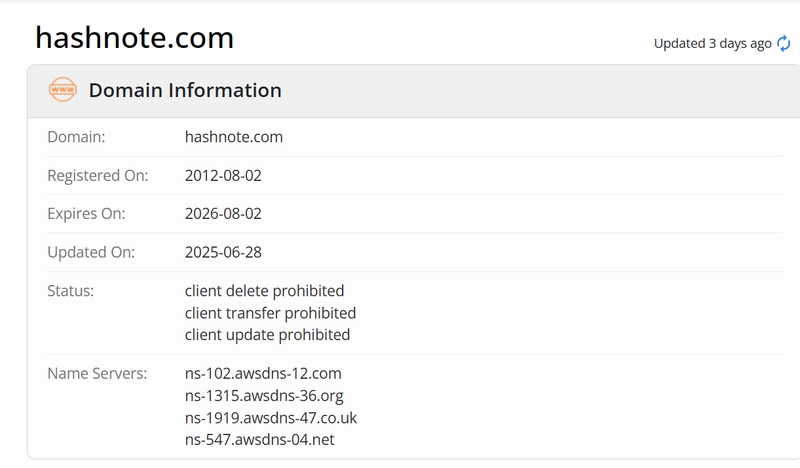Click the orange www globe icon

[x=63, y=90]
